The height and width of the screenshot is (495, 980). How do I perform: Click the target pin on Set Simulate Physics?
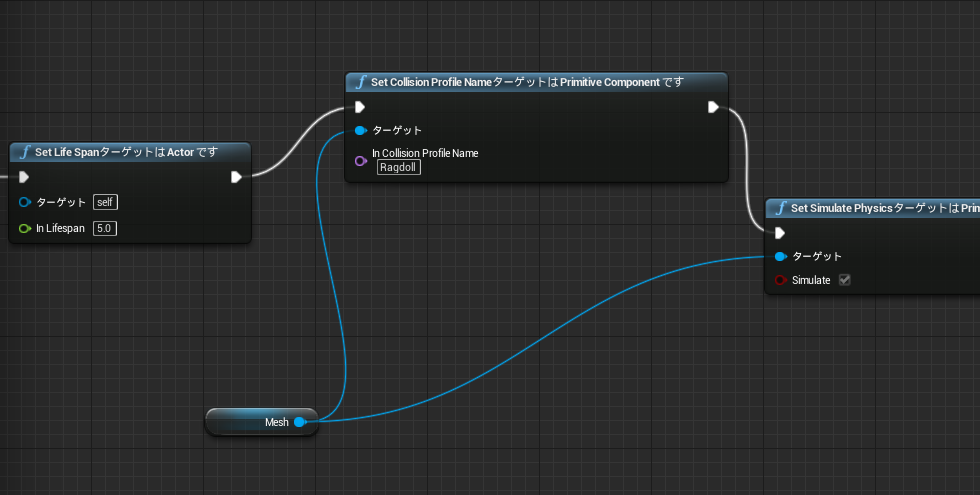click(x=781, y=256)
